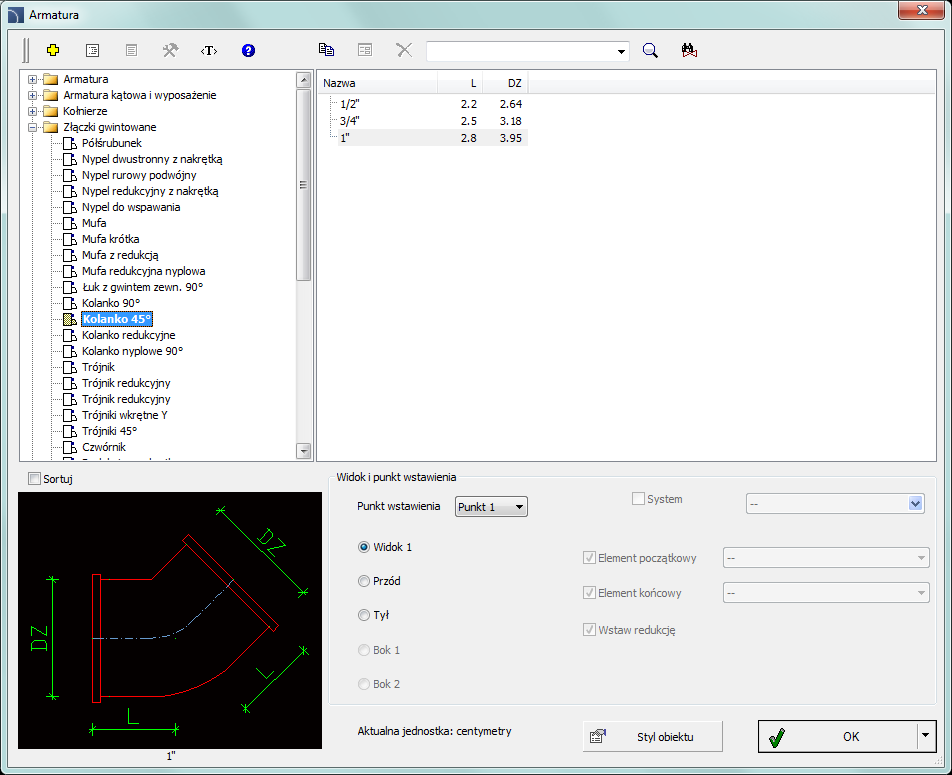The width and height of the screenshot is (952, 775).
Task: Click the DZ column header
Action: (x=505, y=83)
